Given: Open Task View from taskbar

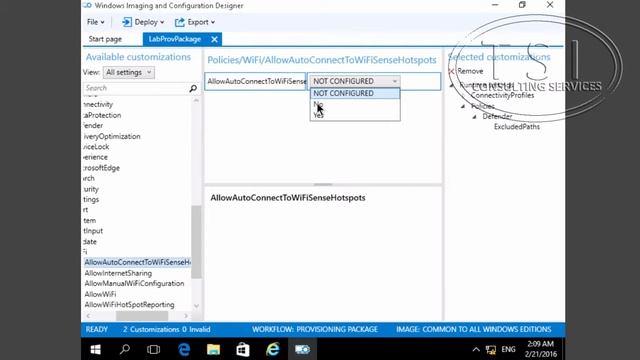Looking at the screenshot, I should pyautogui.click(x=153, y=349).
